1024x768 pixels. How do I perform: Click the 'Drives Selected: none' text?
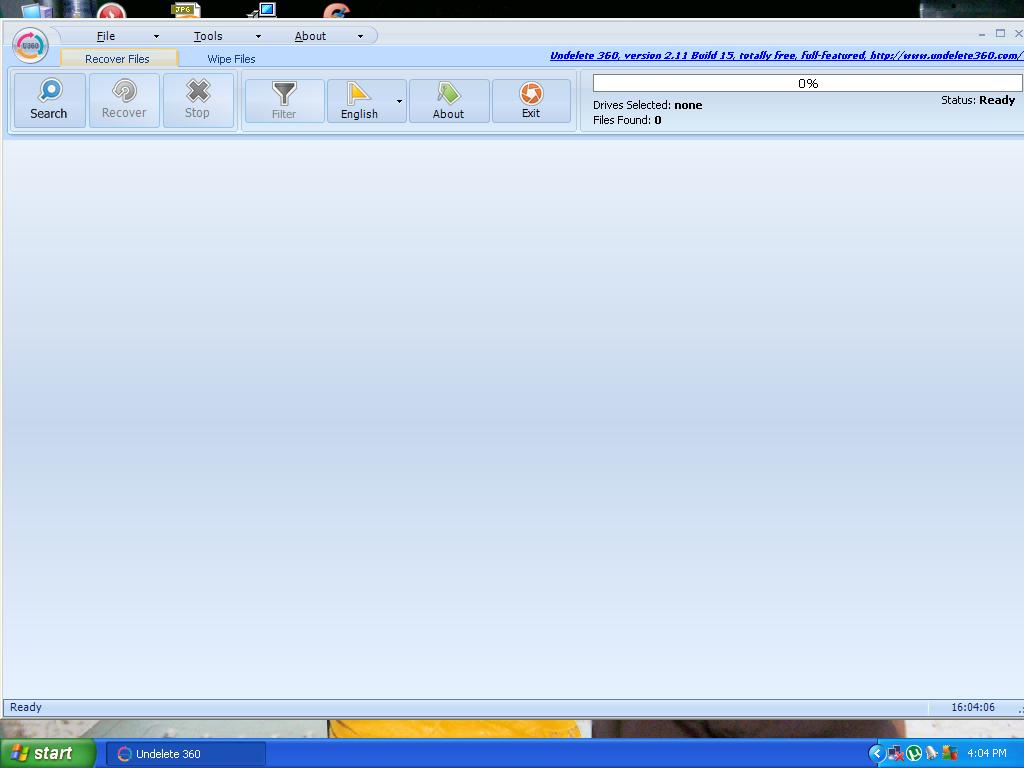pyautogui.click(x=647, y=105)
